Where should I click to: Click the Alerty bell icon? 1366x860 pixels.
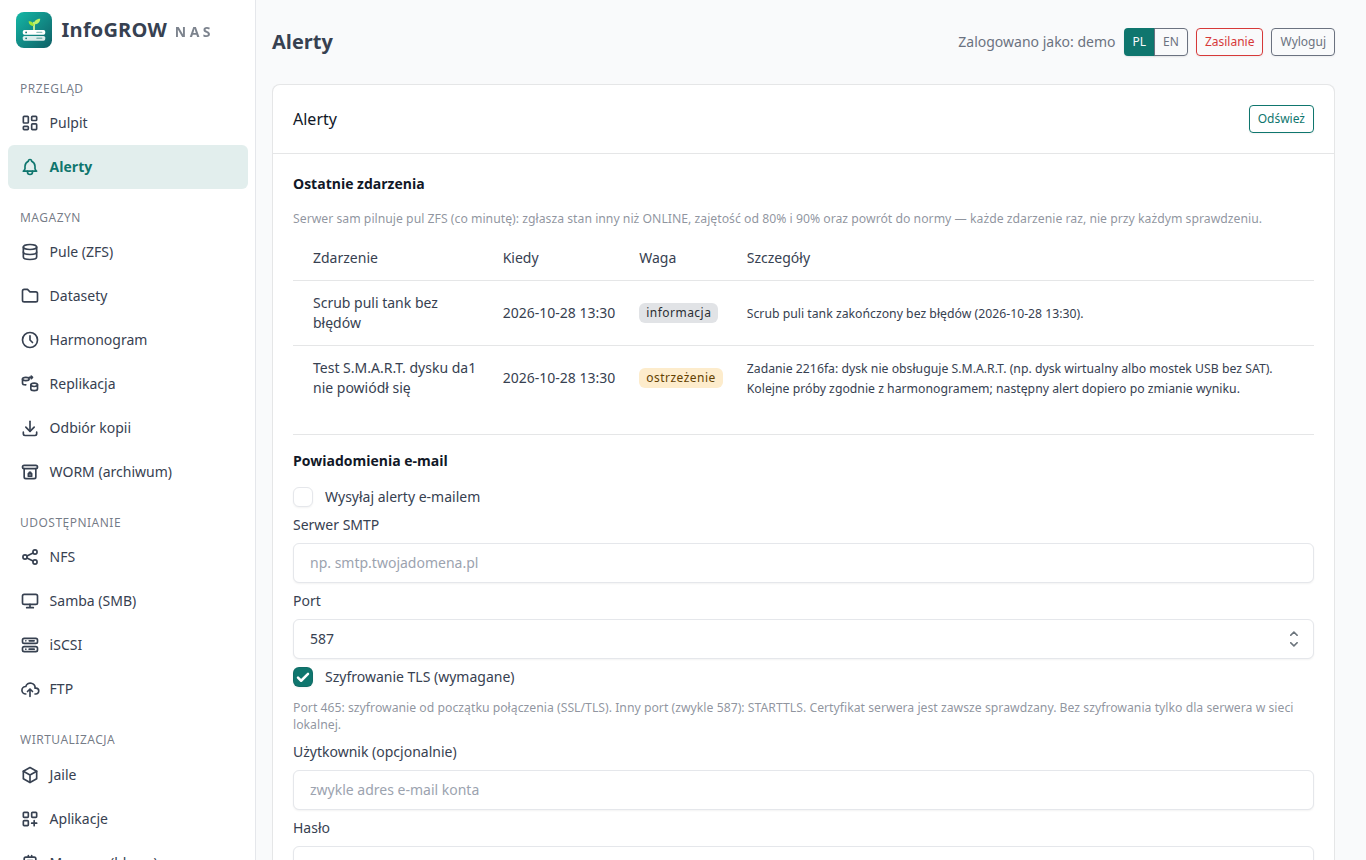[x=30, y=167]
